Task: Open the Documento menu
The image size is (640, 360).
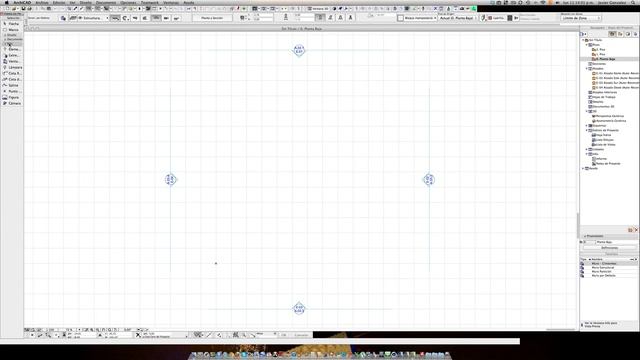Action: [106, 2]
